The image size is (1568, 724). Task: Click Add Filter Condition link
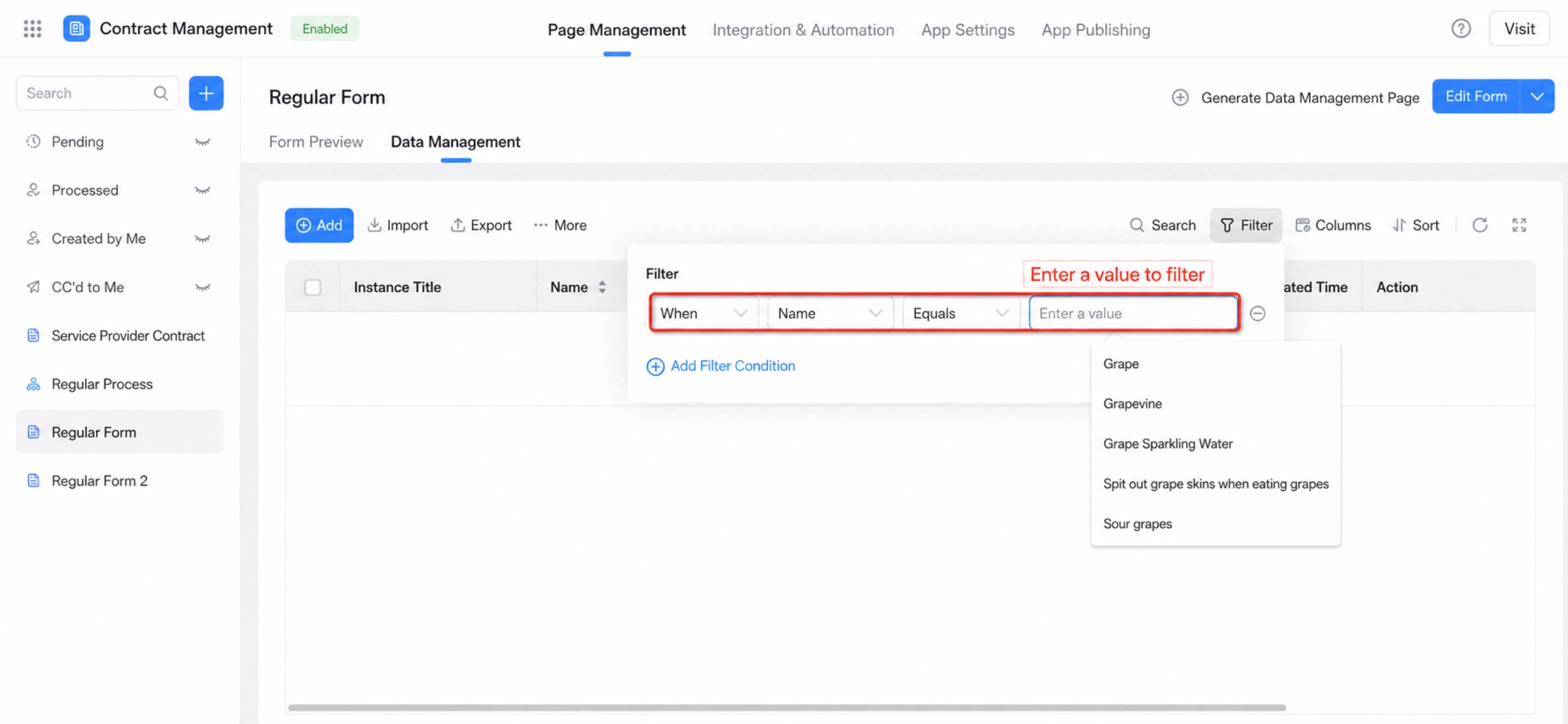pos(720,366)
